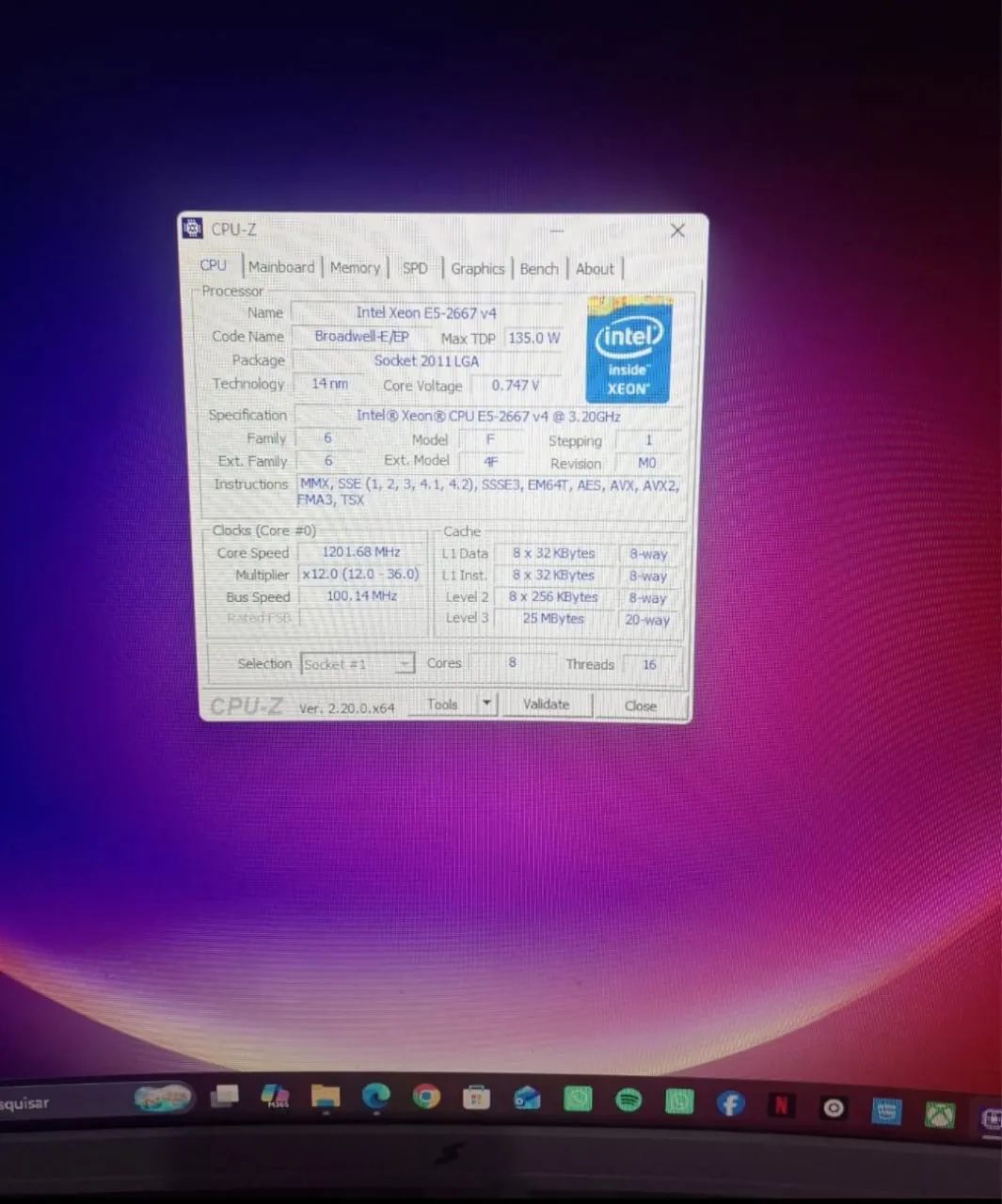Click the search highlight image in taskbar
Image resolution: width=1002 pixels, height=1204 pixels.
point(163,1097)
